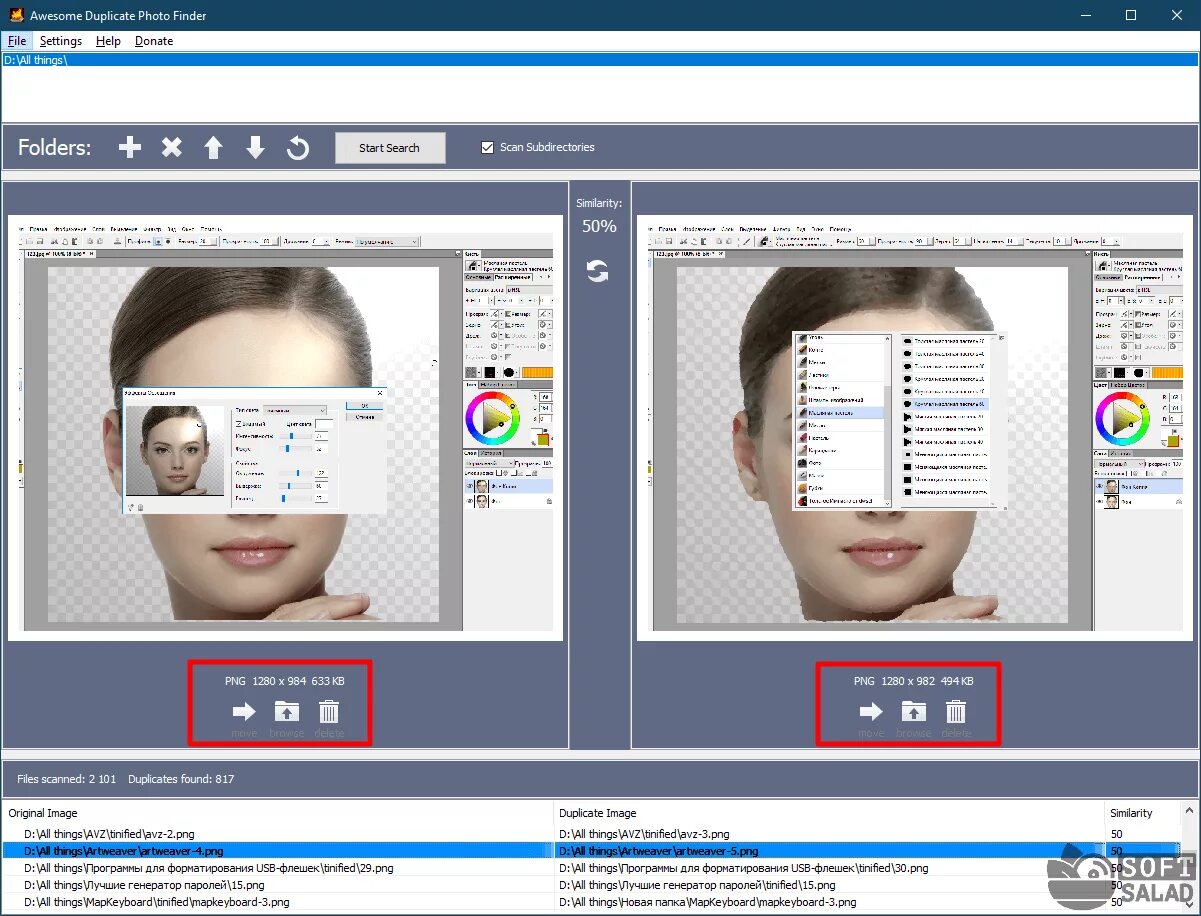Screen dimensions: 1201x916
Task: Click the right image info PNG 1280 x 982
Action: coord(913,681)
